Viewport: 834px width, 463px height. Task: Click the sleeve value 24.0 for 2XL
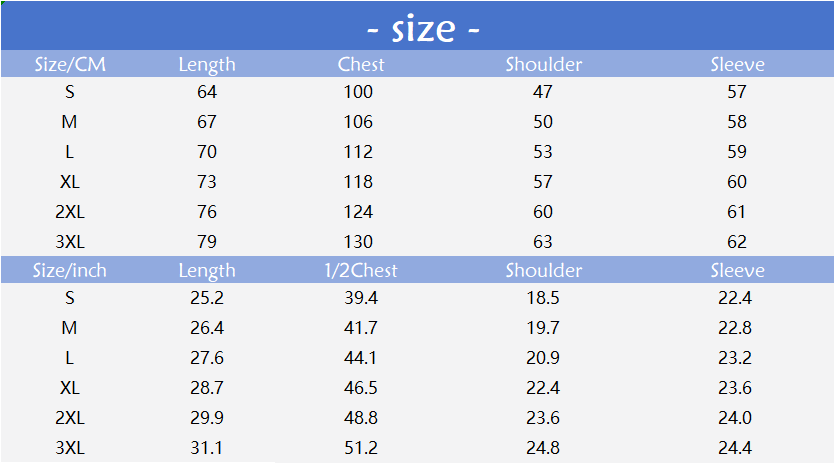coord(738,418)
